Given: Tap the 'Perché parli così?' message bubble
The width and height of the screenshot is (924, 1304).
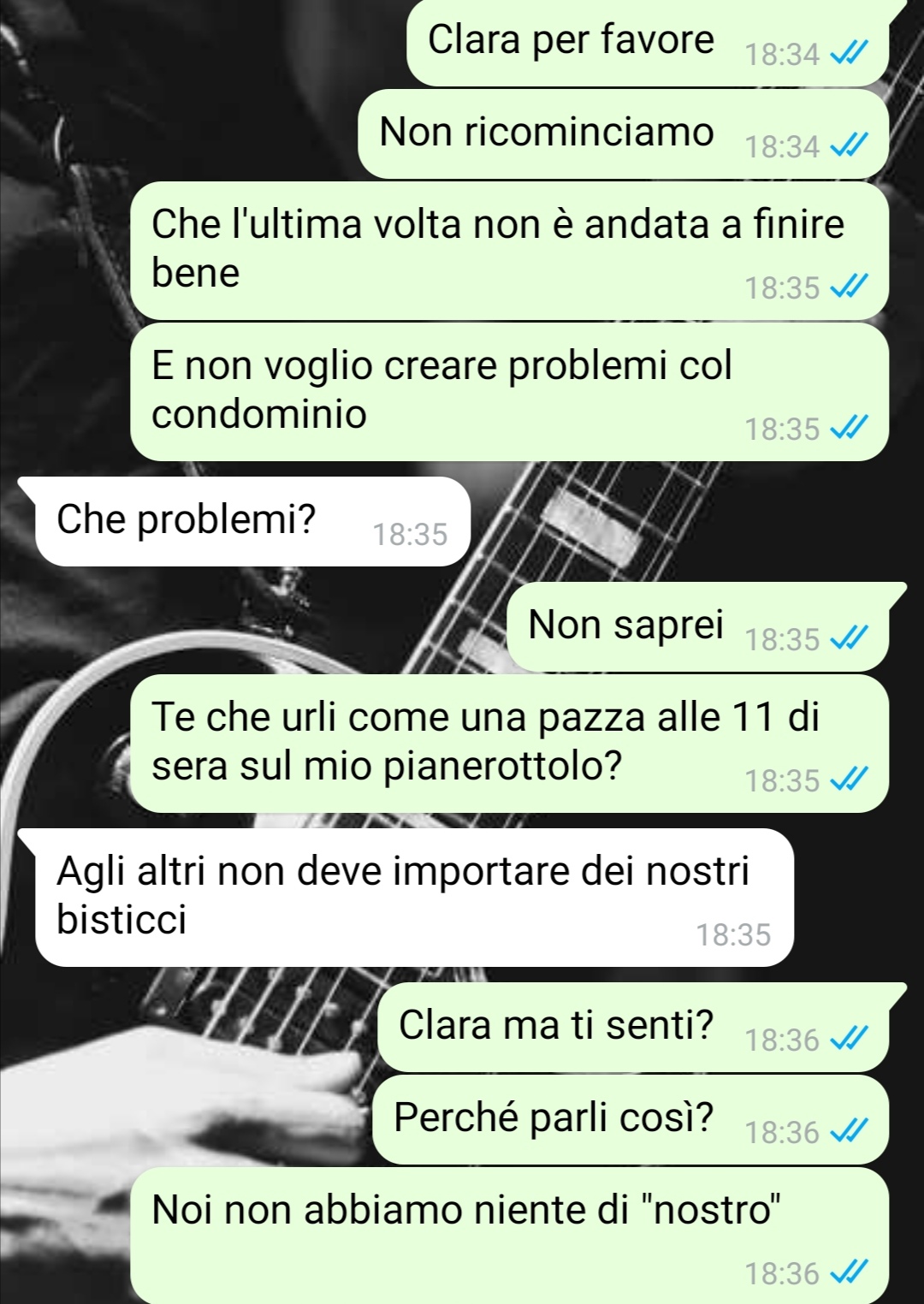Looking at the screenshot, I should [x=631, y=1119].
